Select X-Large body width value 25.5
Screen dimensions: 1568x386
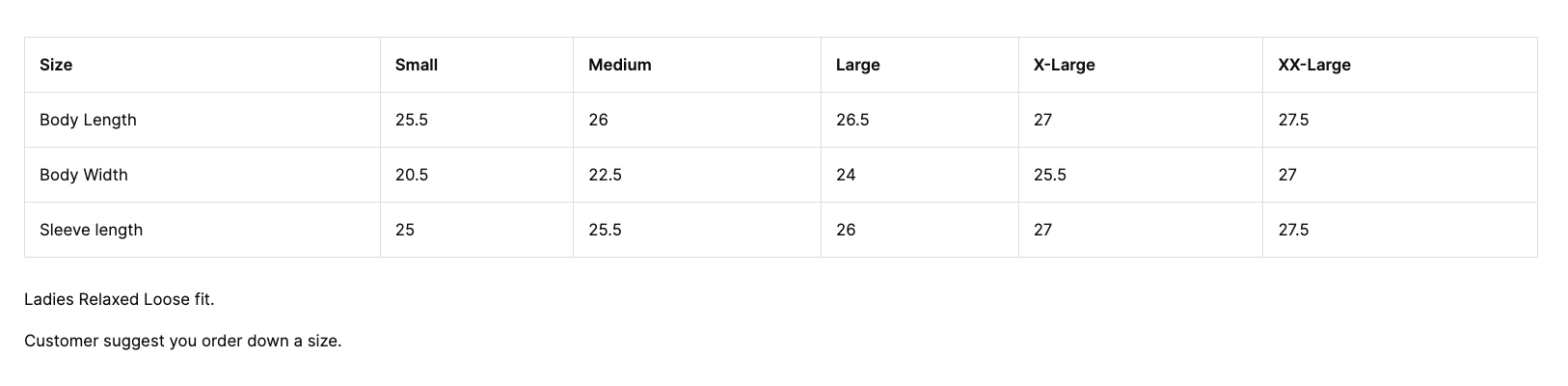(1049, 175)
